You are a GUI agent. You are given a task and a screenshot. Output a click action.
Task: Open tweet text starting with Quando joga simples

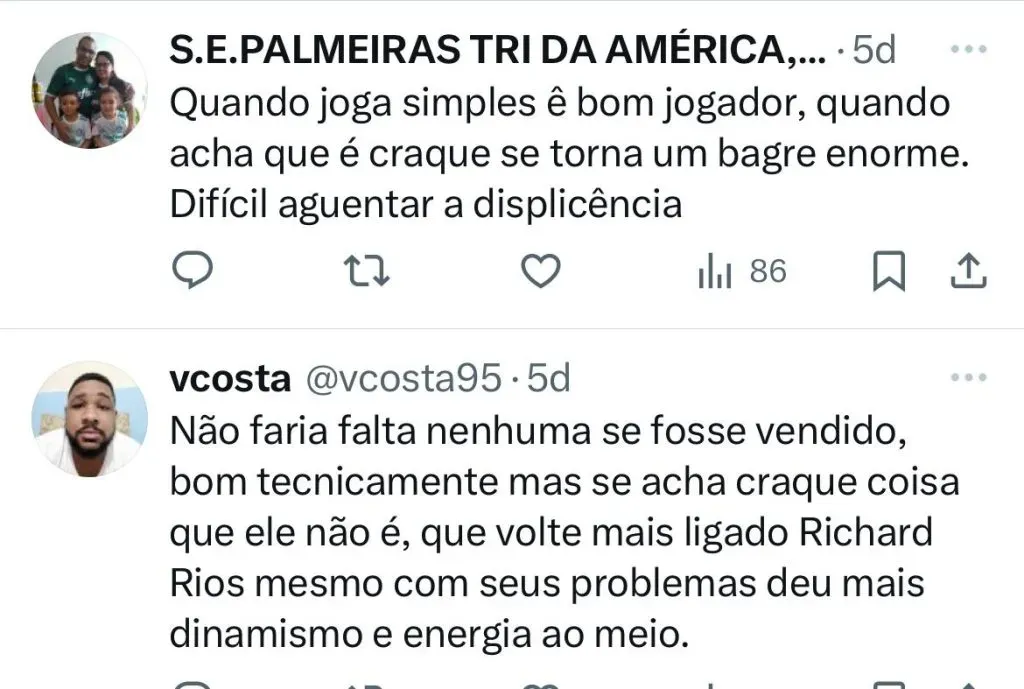[x=569, y=154]
